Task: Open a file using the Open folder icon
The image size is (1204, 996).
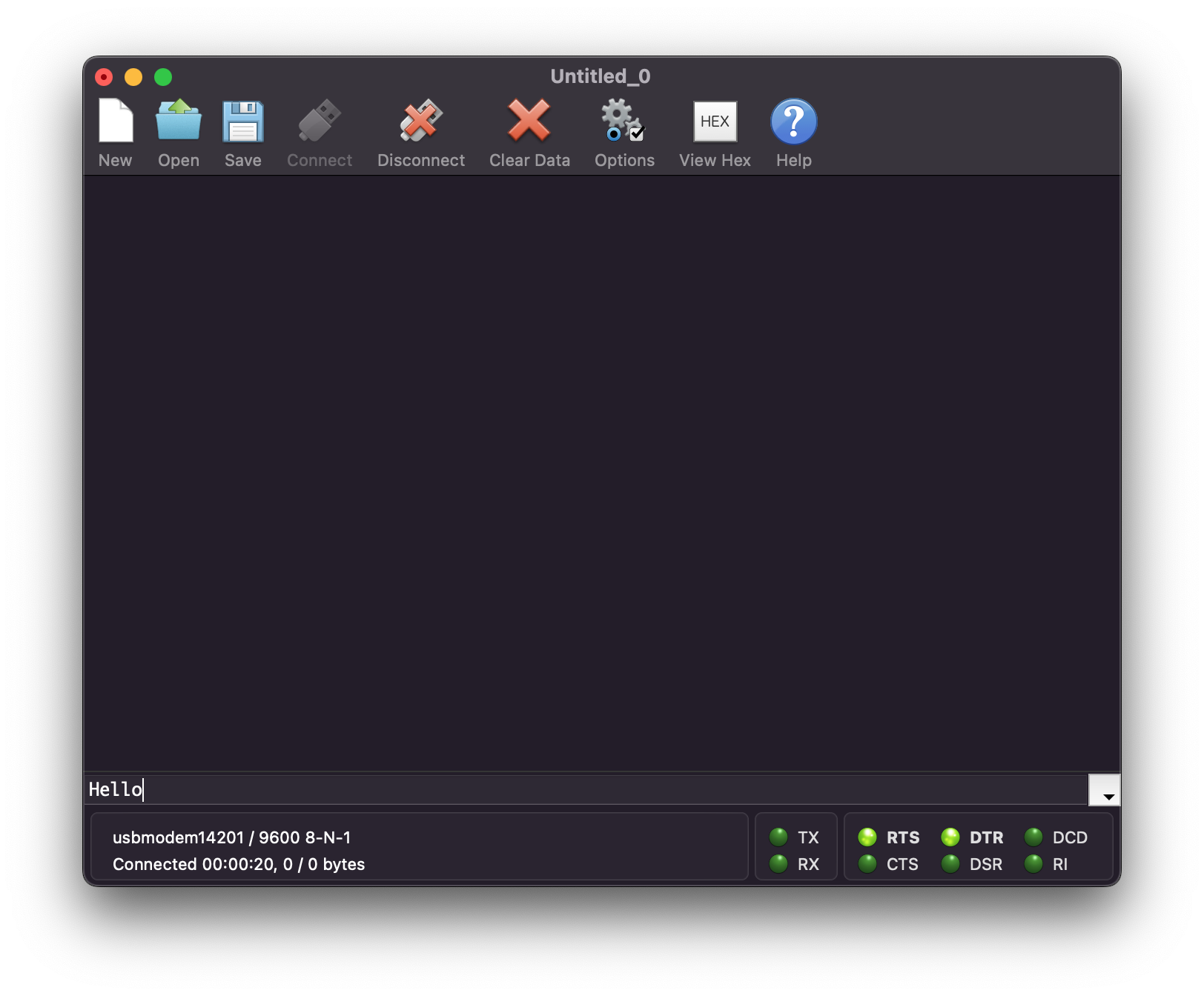Action: coord(179,121)
